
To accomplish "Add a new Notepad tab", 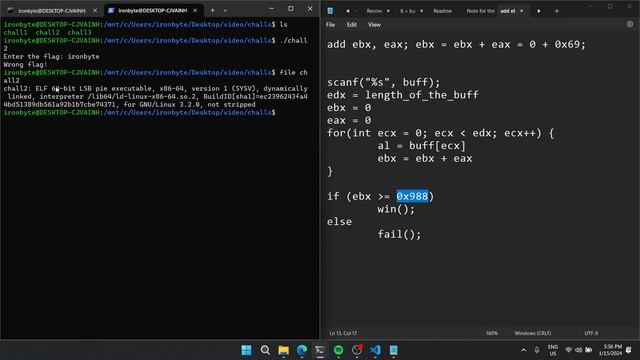I will [x=556, y=11].
